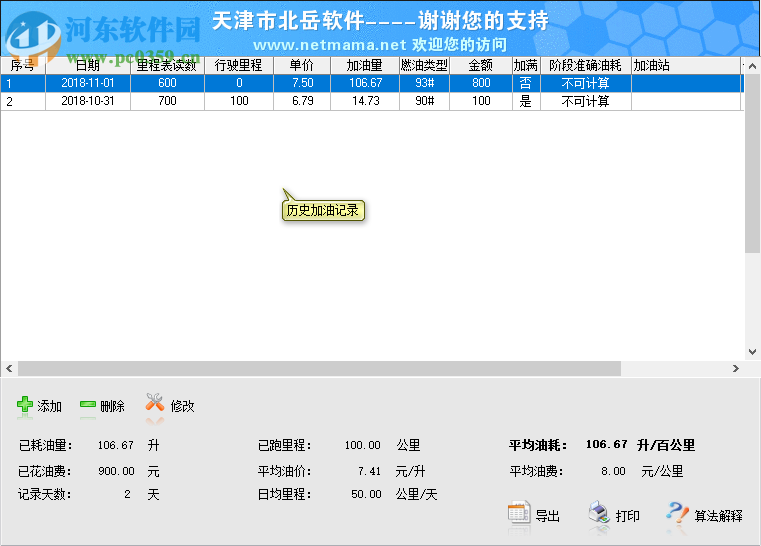Click the 历史加油记录 tooltip balloon
Image resolution: width=761 pixels, height=546 pixels.
[x=323, y=210]
